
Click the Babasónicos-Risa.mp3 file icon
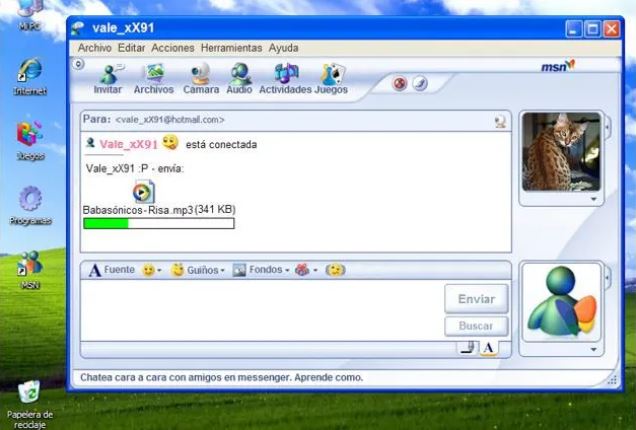point(144,191)
